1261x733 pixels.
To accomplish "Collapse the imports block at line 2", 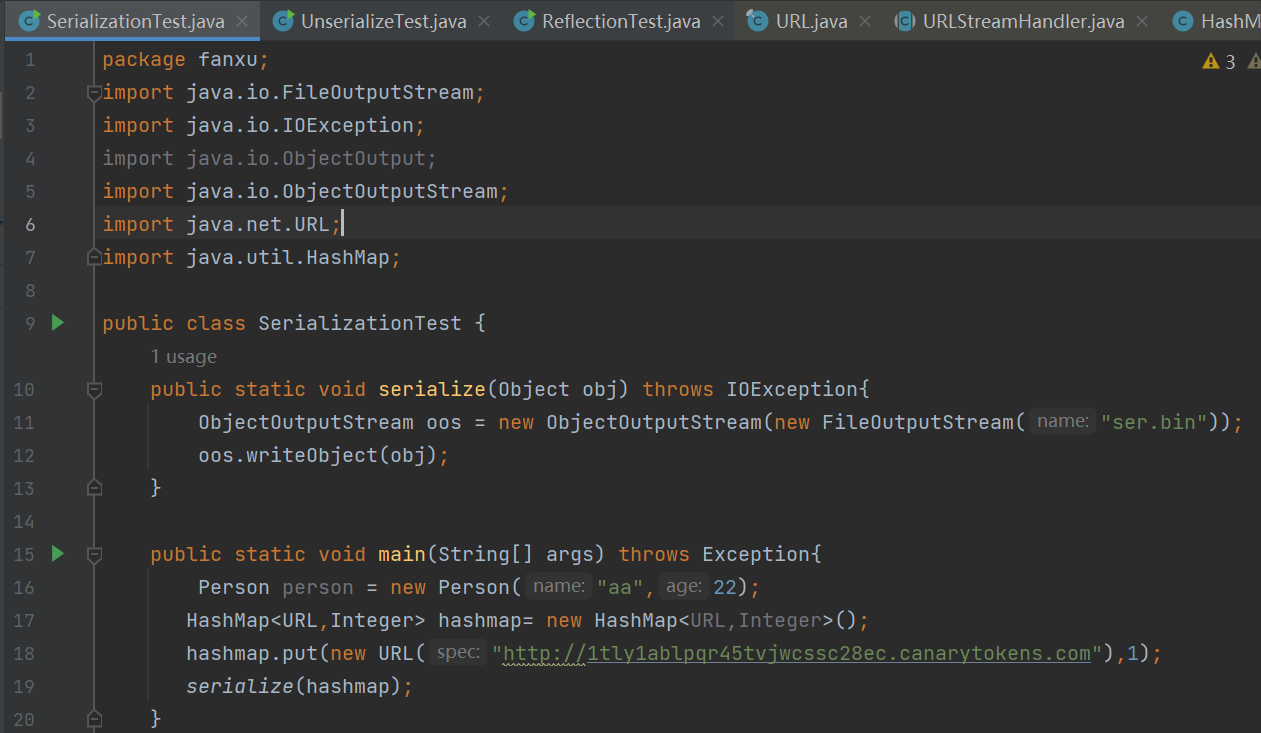I will [94, 93].
